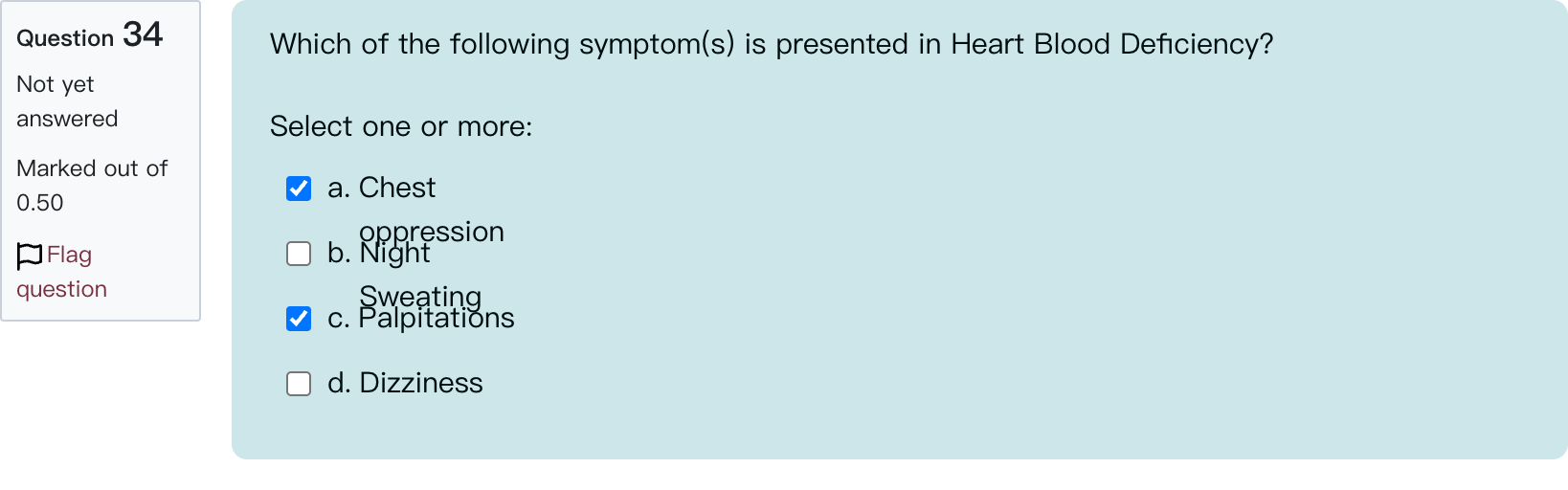Image resolution: width=1568 pixels, height=490 pixels.
Task: Uncheck the Palpitations checkbox
Action: click(x=299, y=319)
